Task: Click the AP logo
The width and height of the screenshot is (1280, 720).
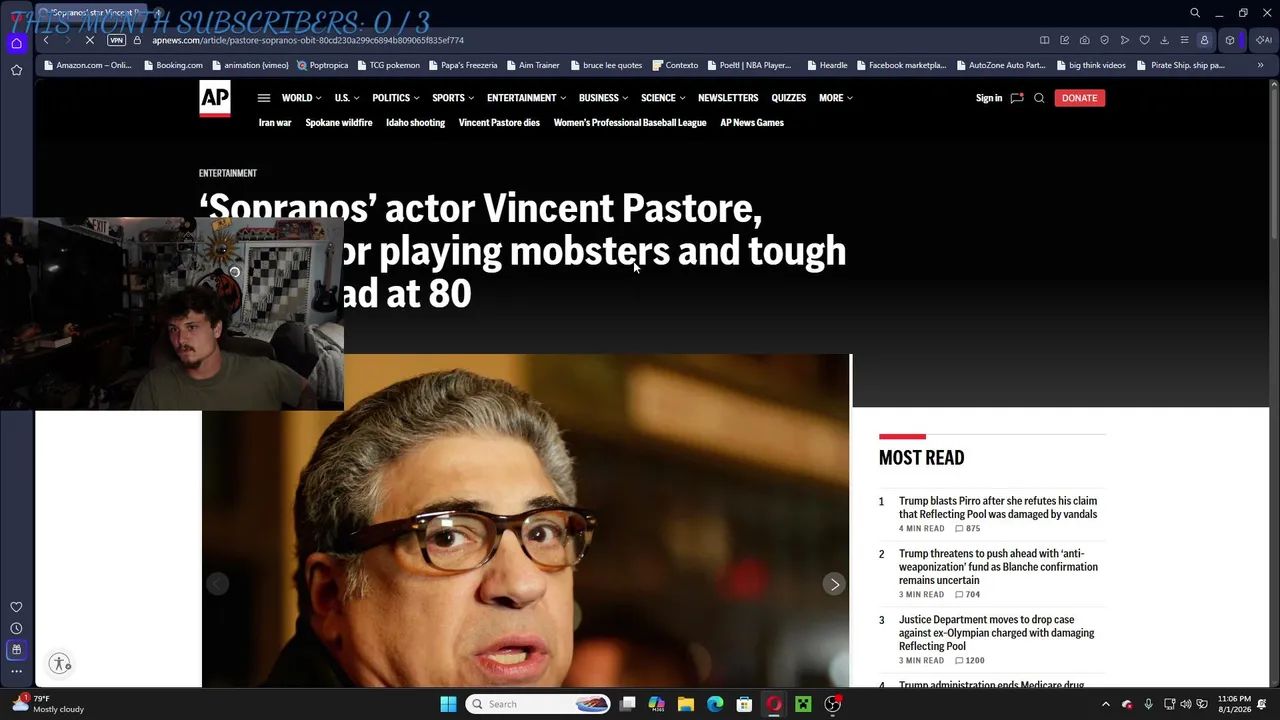Action: click(x=215, y=98)
